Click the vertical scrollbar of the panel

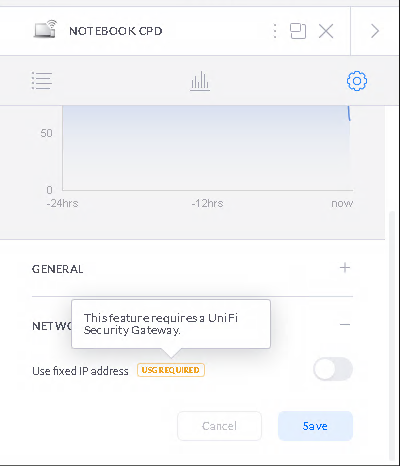393,336
